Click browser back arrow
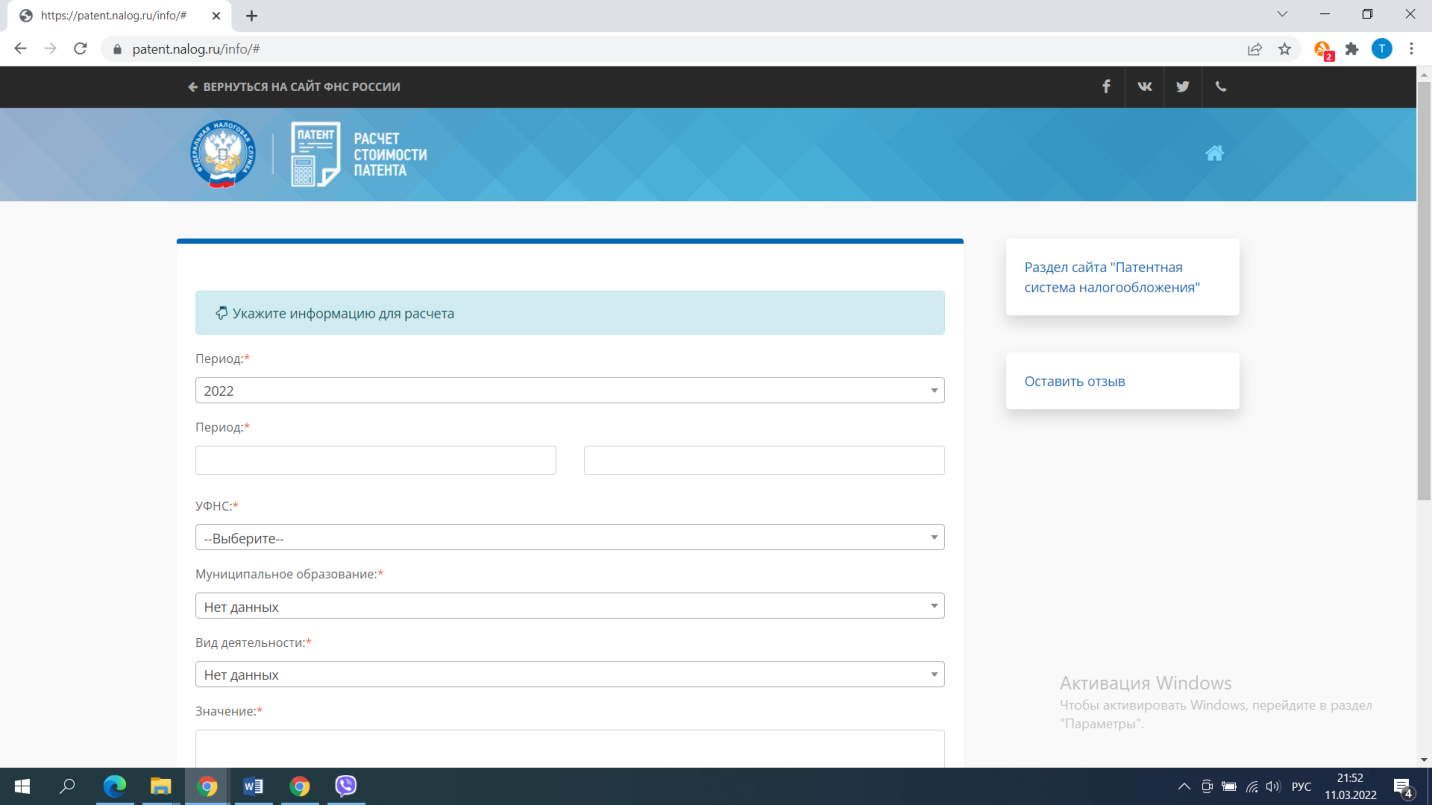The width and height of the screenshot is (1432, 805). 20,48
